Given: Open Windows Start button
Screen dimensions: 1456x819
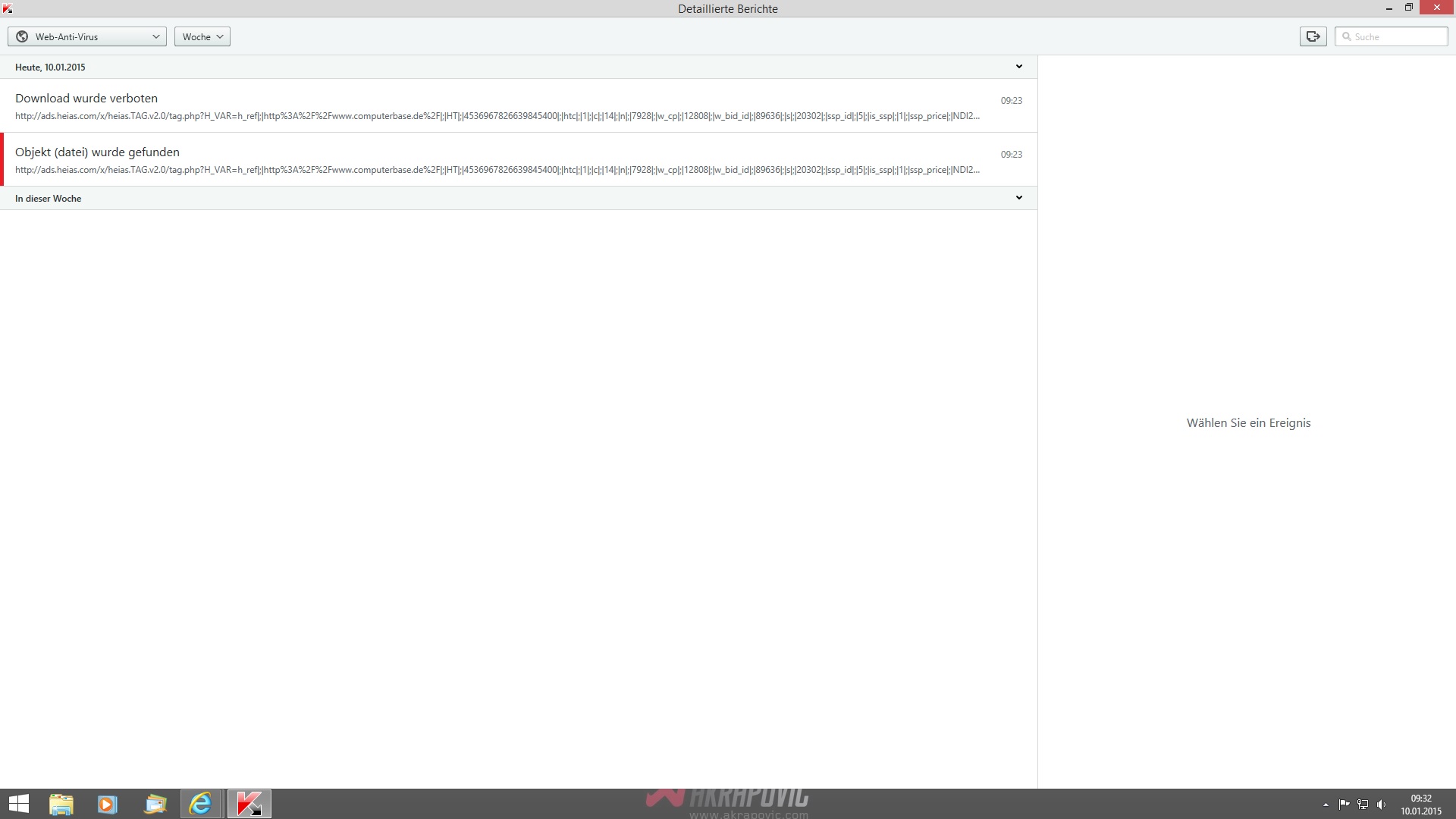Looking at the screenshot, I should tap(19, 804).
